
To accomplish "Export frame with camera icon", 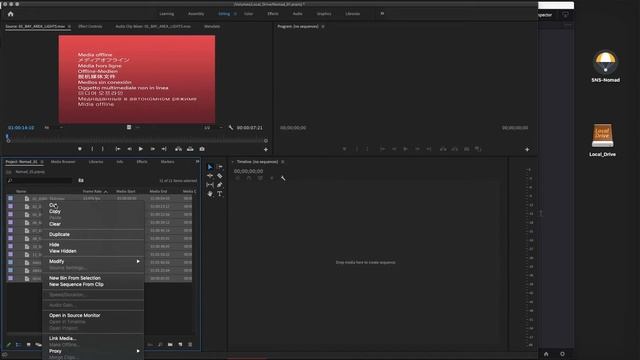I will tap(202, 149).
